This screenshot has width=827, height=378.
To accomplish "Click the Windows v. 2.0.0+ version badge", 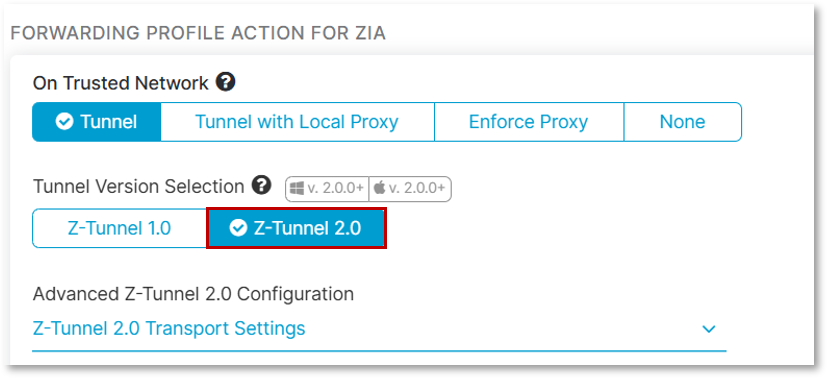I will (327, 189).
